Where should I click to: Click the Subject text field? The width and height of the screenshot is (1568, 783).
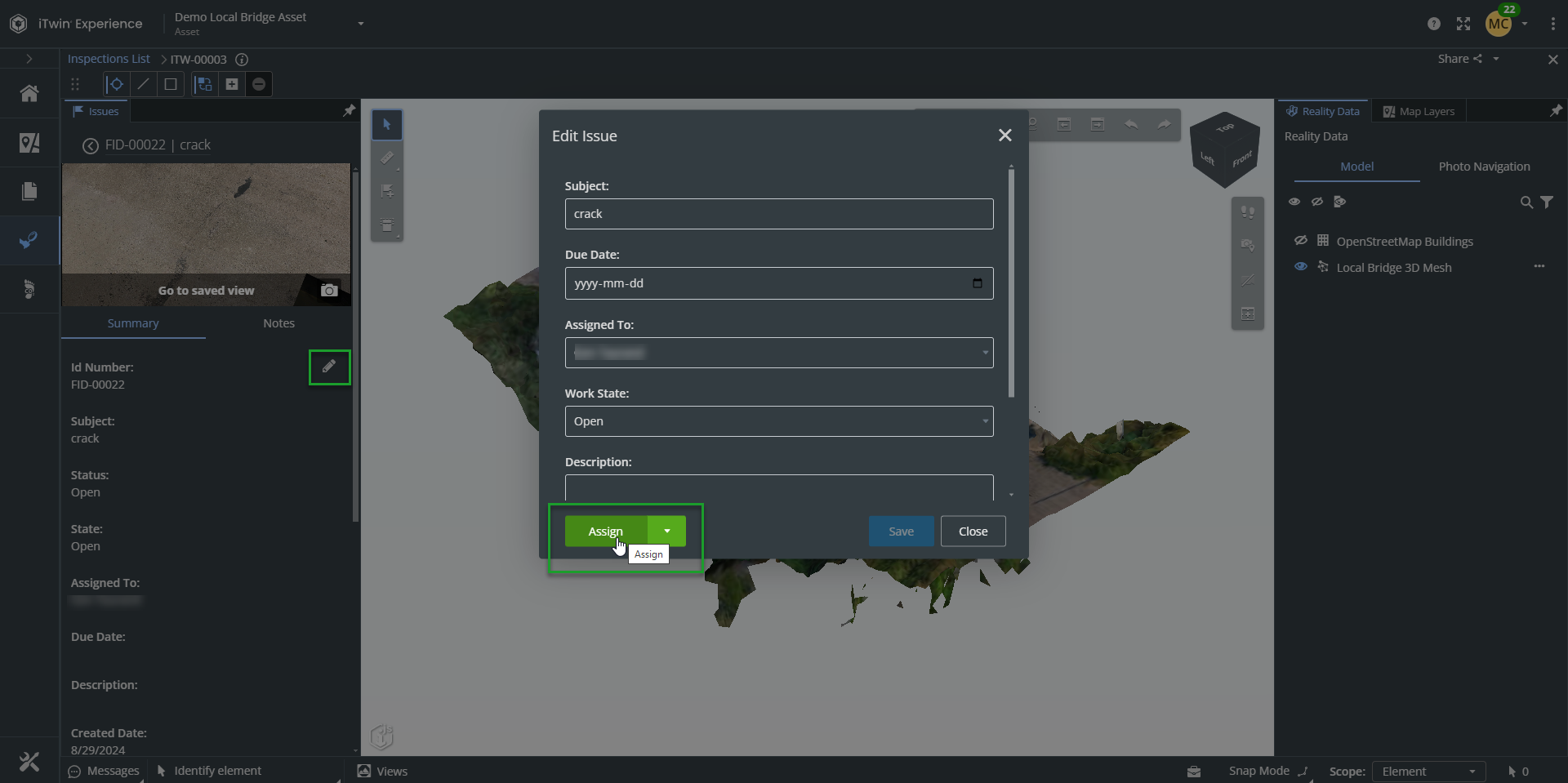[778, 214]
